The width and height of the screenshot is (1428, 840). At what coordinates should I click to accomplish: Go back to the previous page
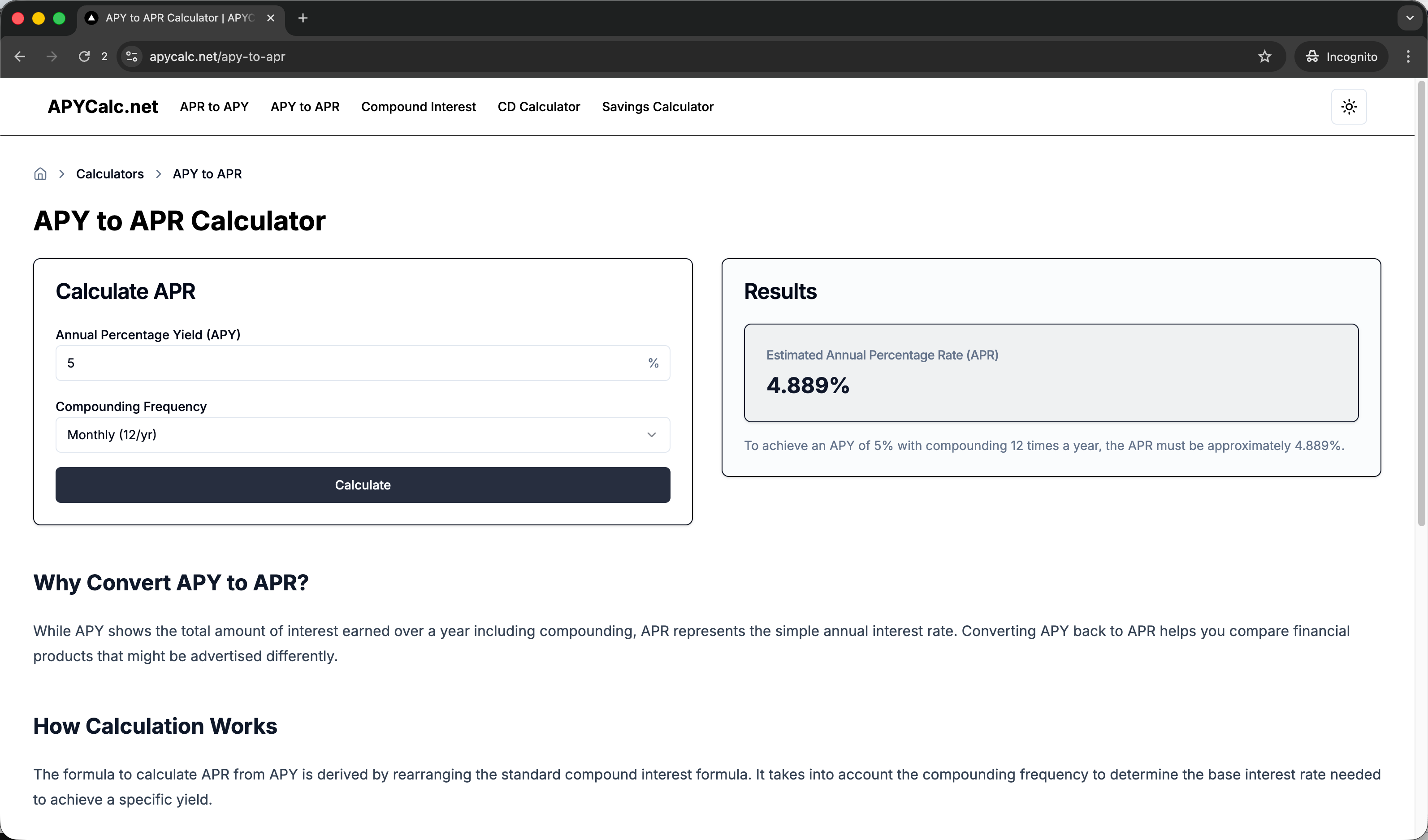(x=20, y=56)
